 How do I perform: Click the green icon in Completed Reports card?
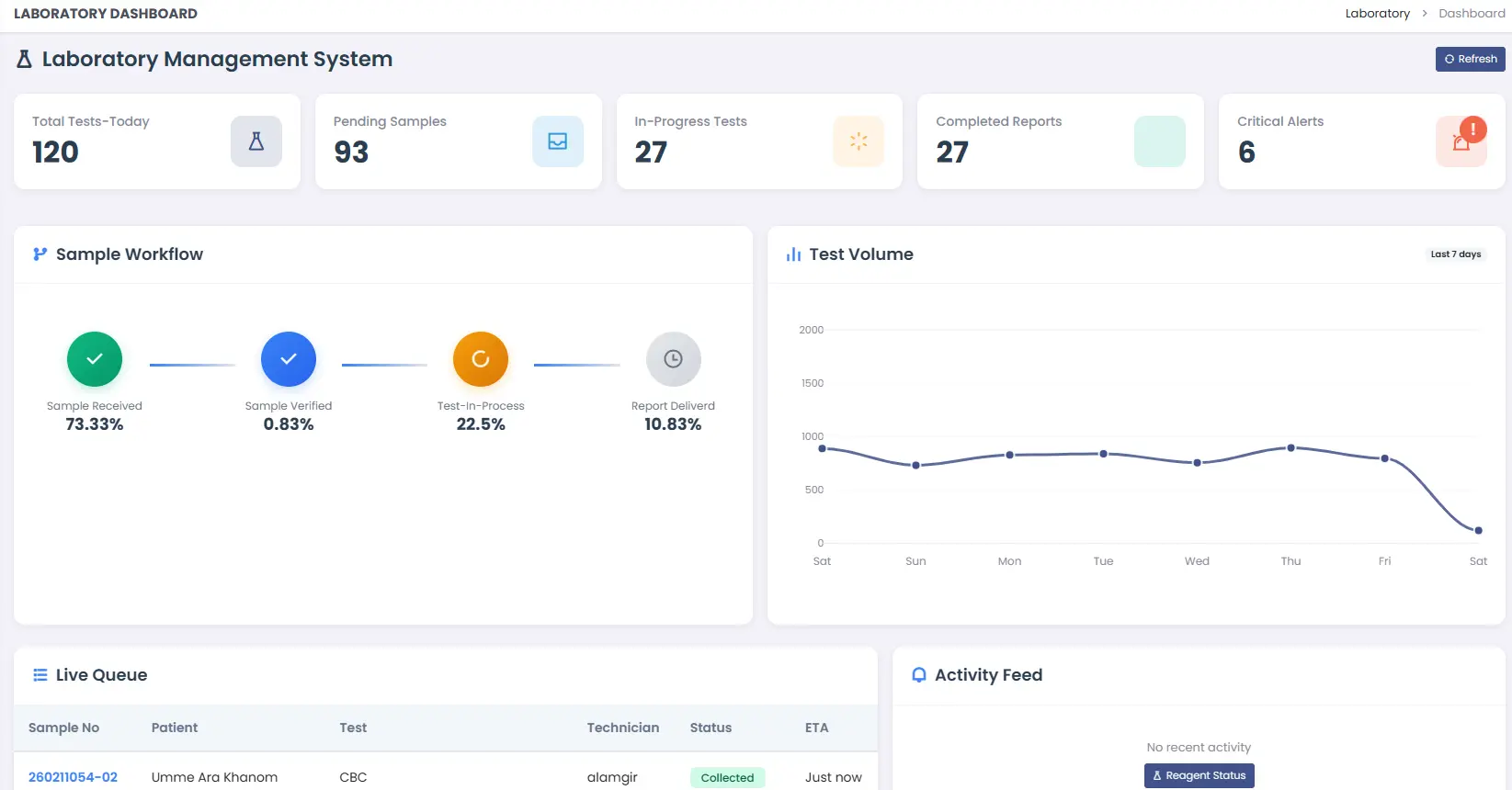pos(1160,141)
